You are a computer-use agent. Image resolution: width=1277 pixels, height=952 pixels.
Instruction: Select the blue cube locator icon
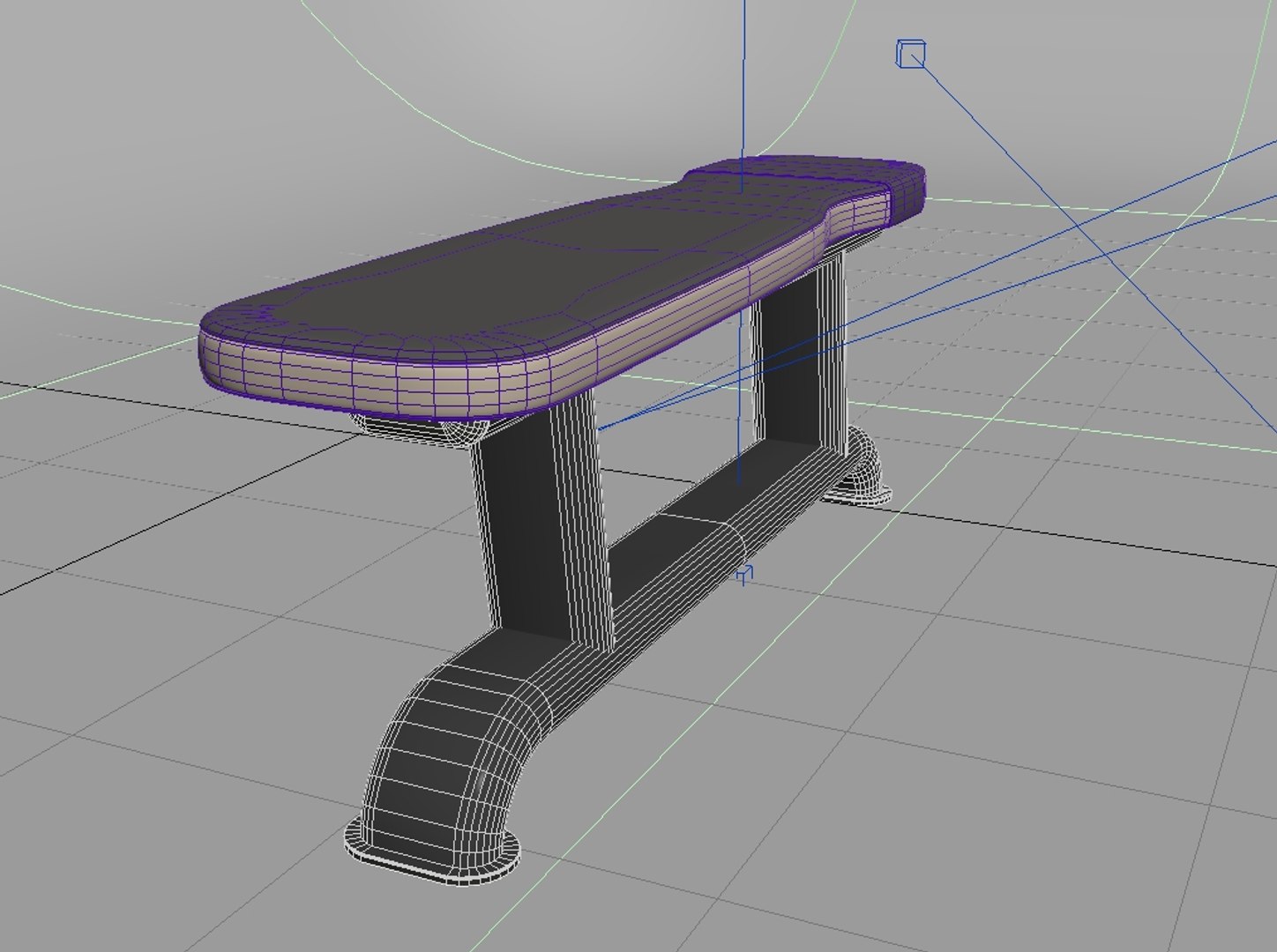coord(911,54)
